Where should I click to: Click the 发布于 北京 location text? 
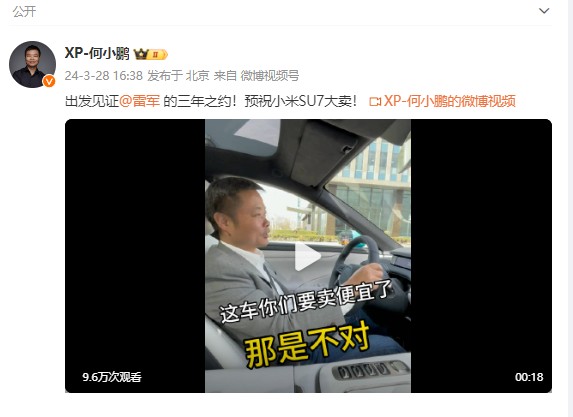(x=178, y=76)
